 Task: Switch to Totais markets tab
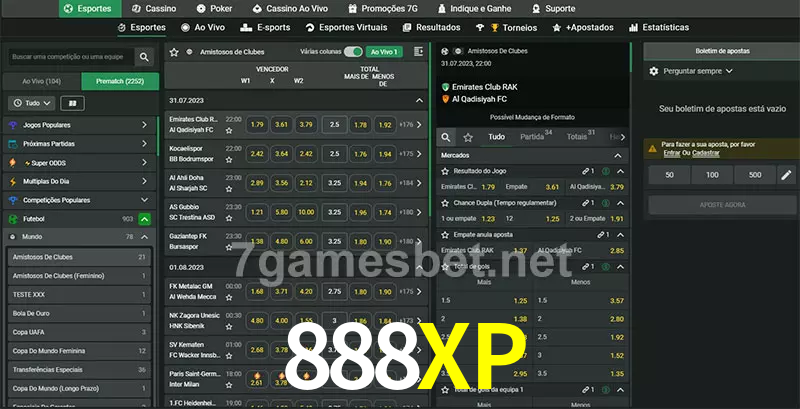(x=581, y=137)
